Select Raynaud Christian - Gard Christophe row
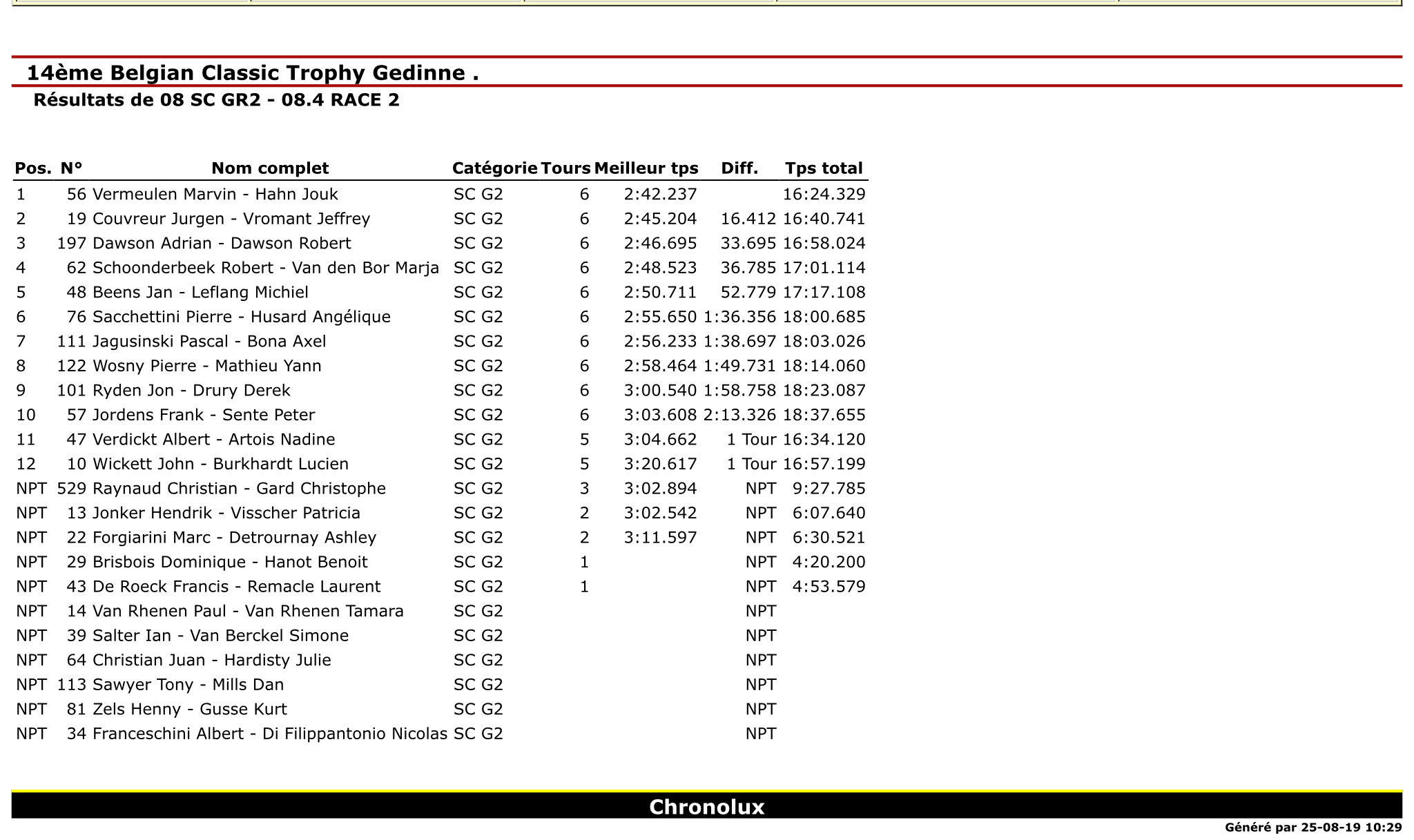Screen dimensions: 1414x840 (x=440, y=489)
